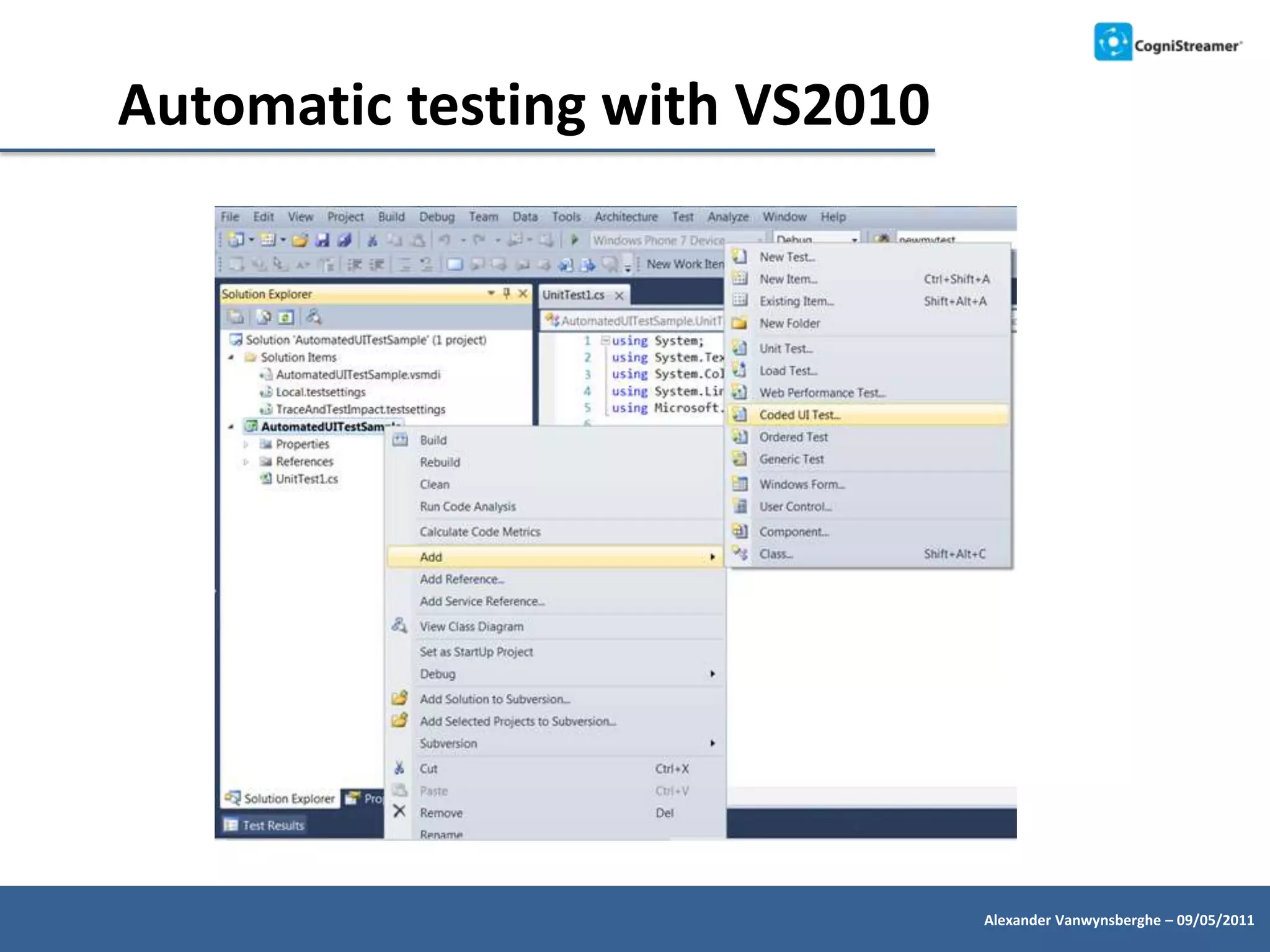Open the Architecture menu
Image resolution: width=1270 pixels, height=952 pixels.
[626, 217]
